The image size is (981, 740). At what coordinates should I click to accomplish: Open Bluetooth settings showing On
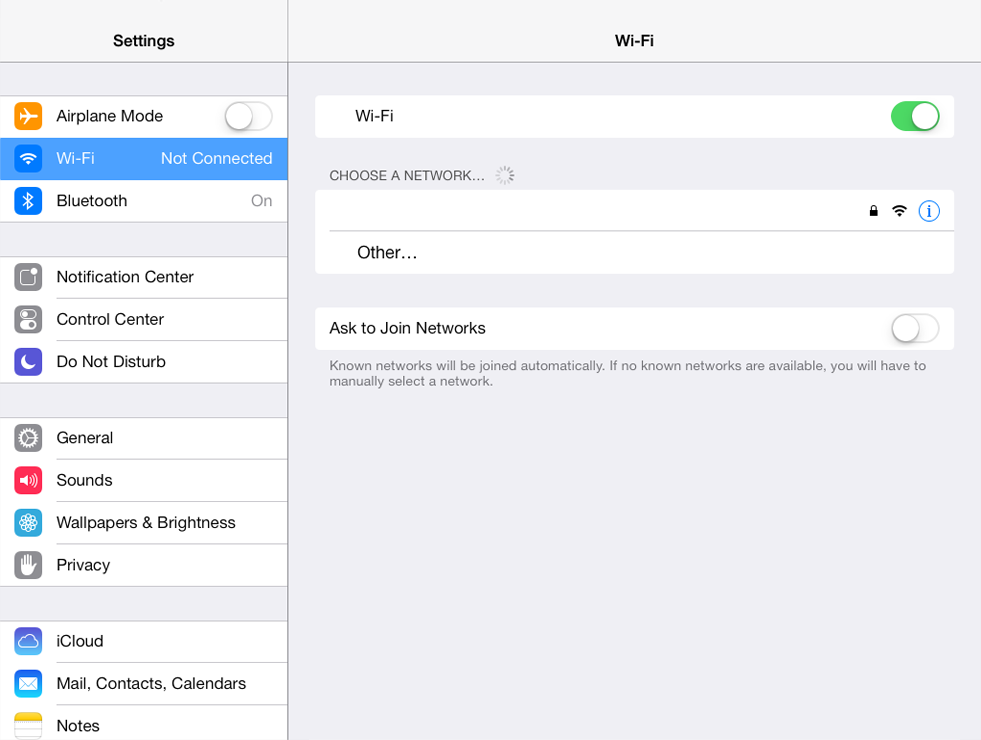(x=144, y=201)
